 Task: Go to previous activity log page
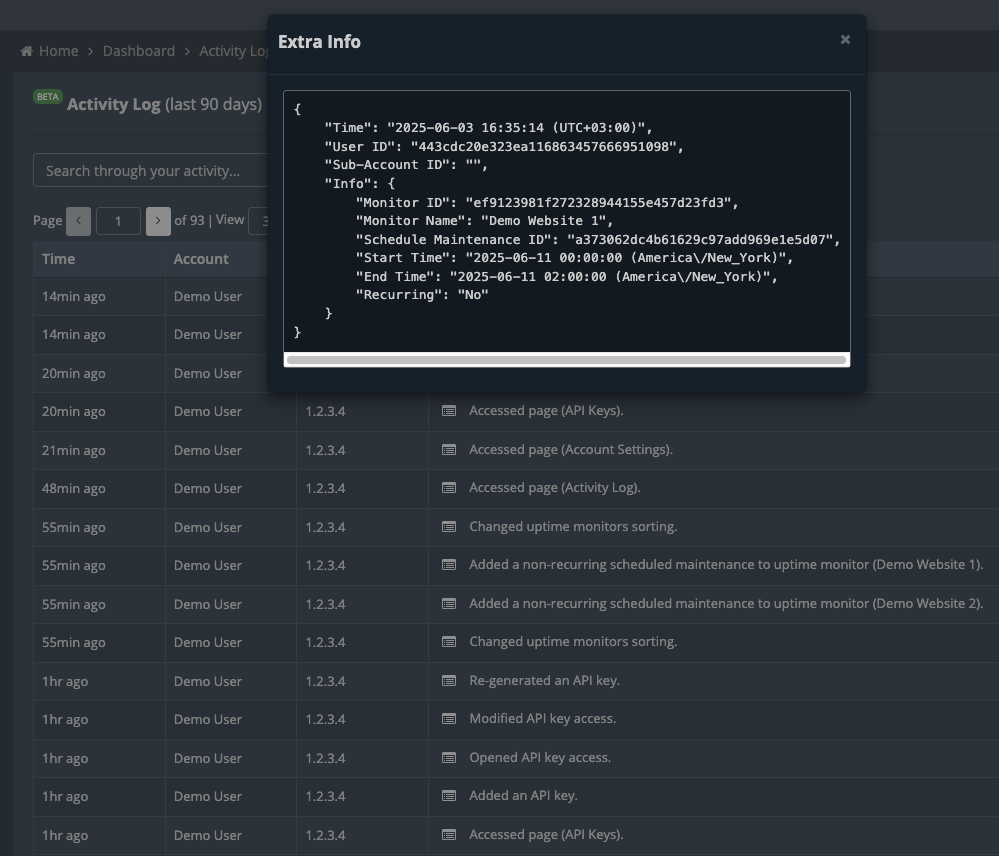[78, 221]
